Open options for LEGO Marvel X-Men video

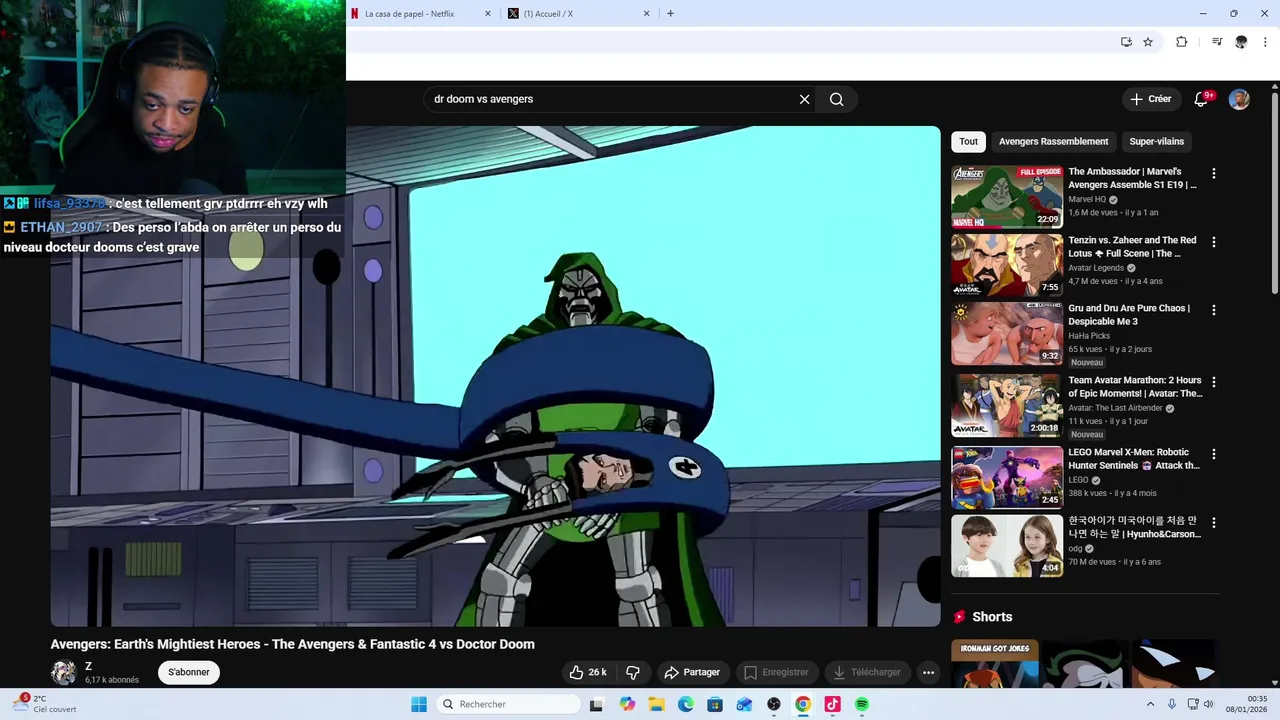(1213, 454)
